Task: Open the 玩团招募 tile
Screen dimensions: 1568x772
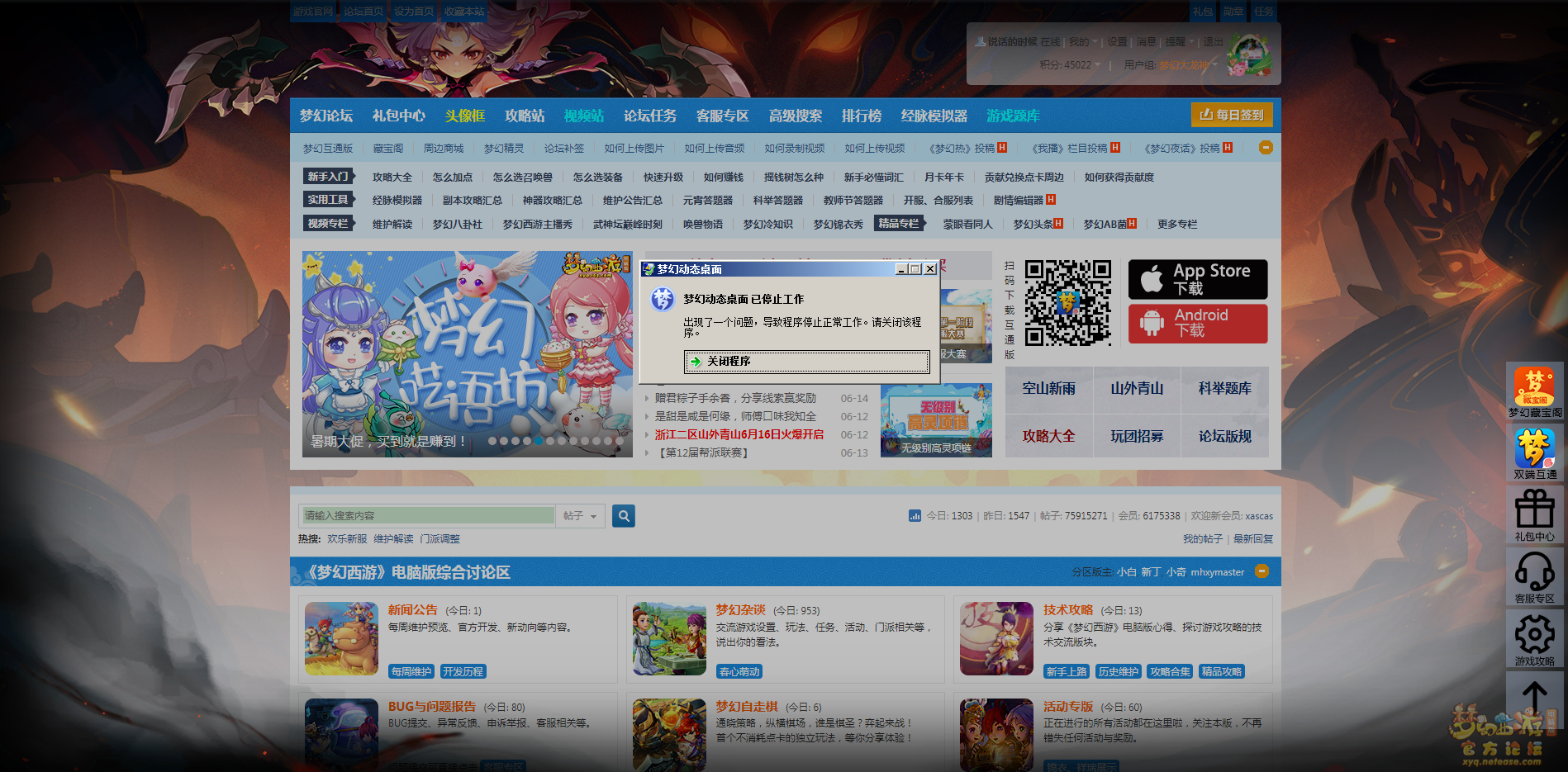Action: tap(1137, 436)
